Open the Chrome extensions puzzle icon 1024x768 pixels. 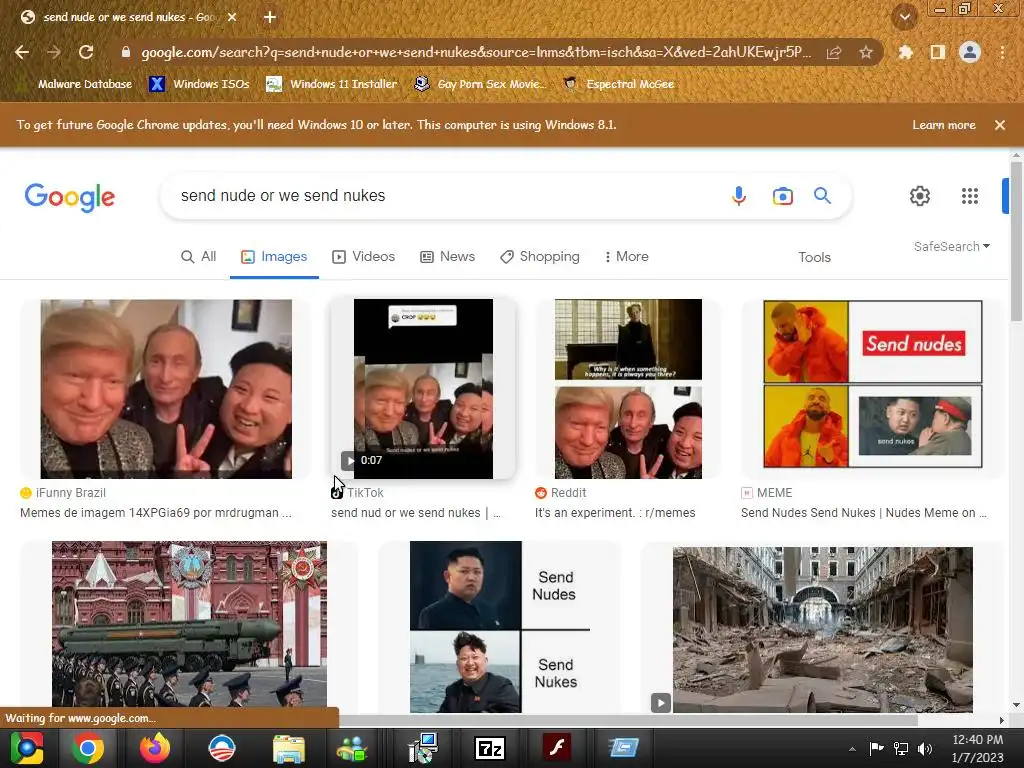click(x=906, y=52)
